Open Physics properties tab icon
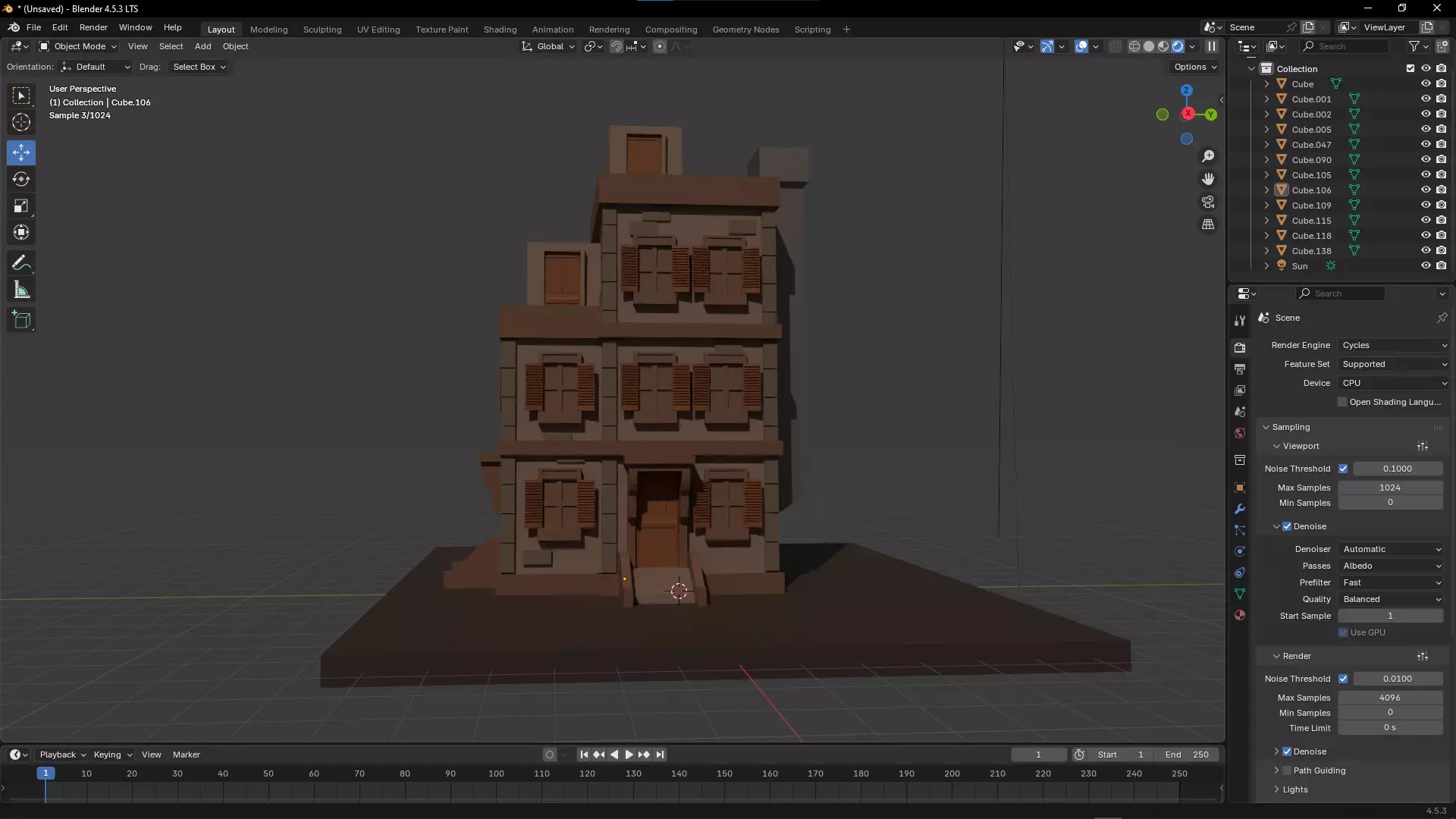The height and width of the screenshot is (819, 1456). [1240, 551]
